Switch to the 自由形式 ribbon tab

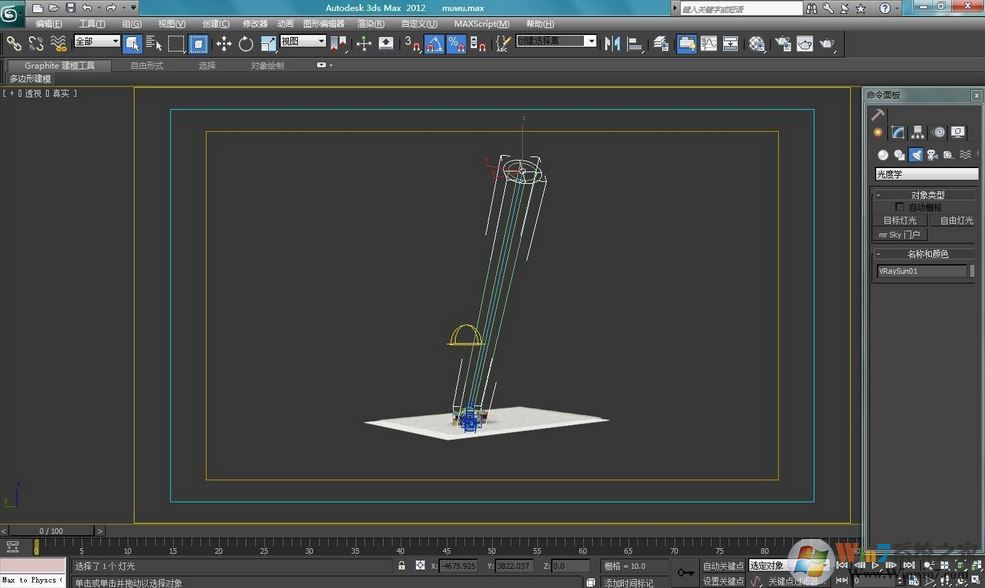147,66
